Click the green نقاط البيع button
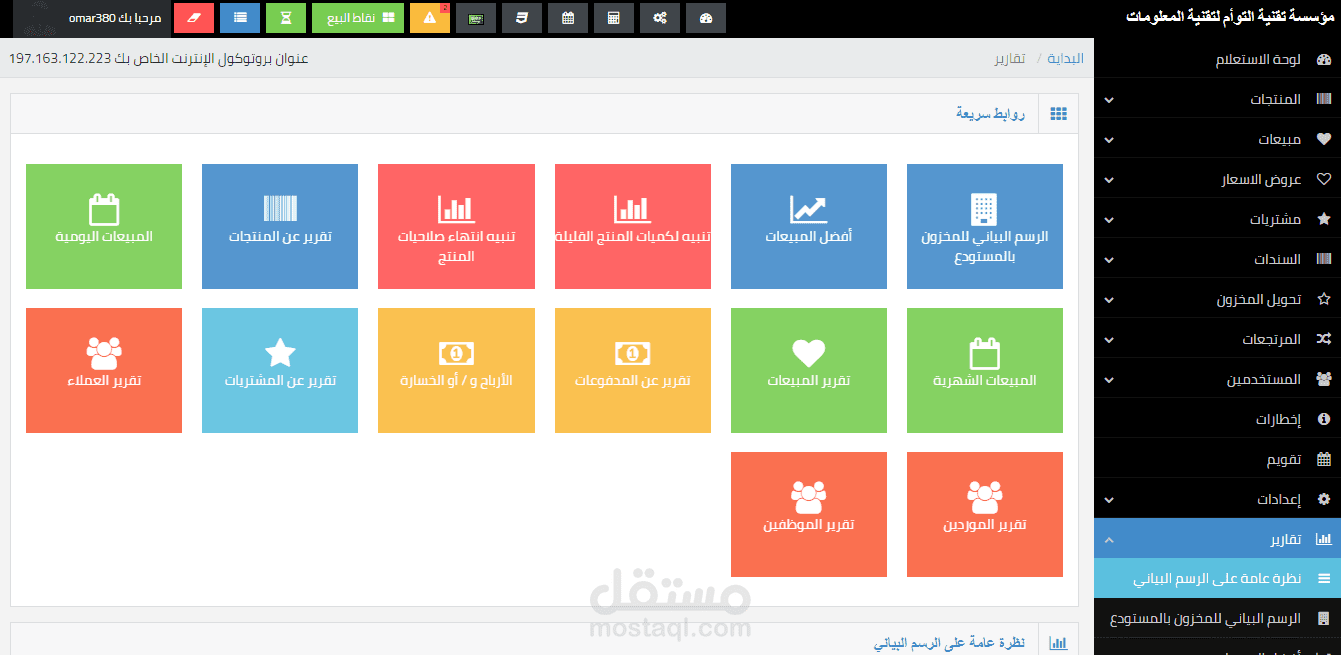1341x655 pixels. (357, 18)
